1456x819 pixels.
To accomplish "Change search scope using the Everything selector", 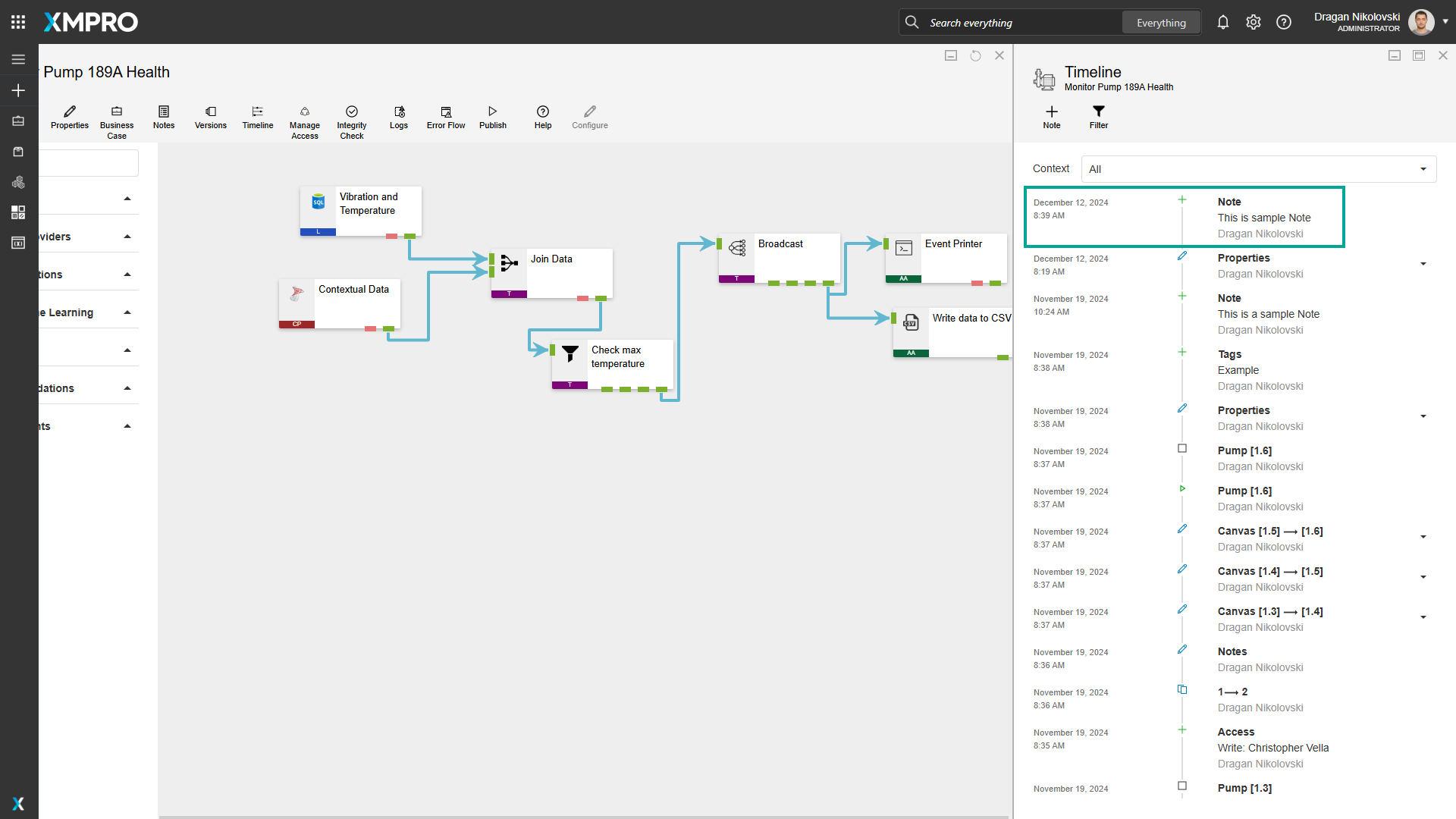I will coord(1160,22).
